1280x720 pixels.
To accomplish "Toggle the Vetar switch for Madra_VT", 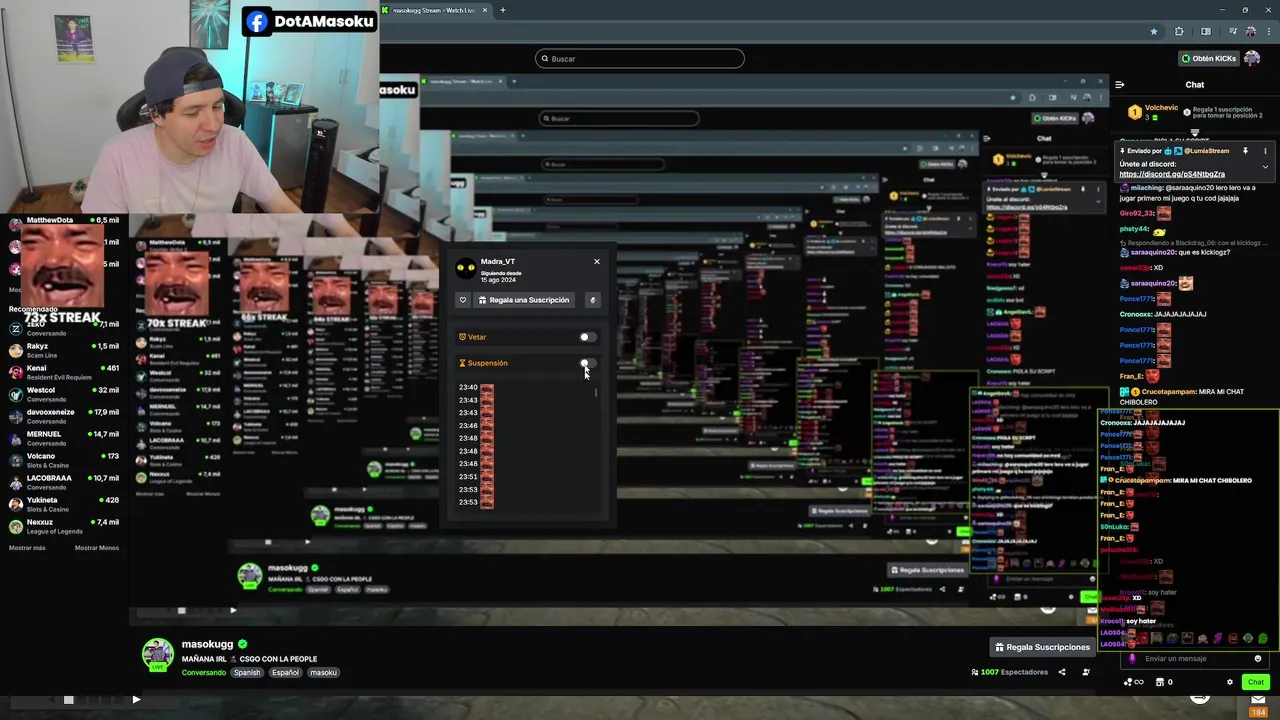I will coord(587,337).
